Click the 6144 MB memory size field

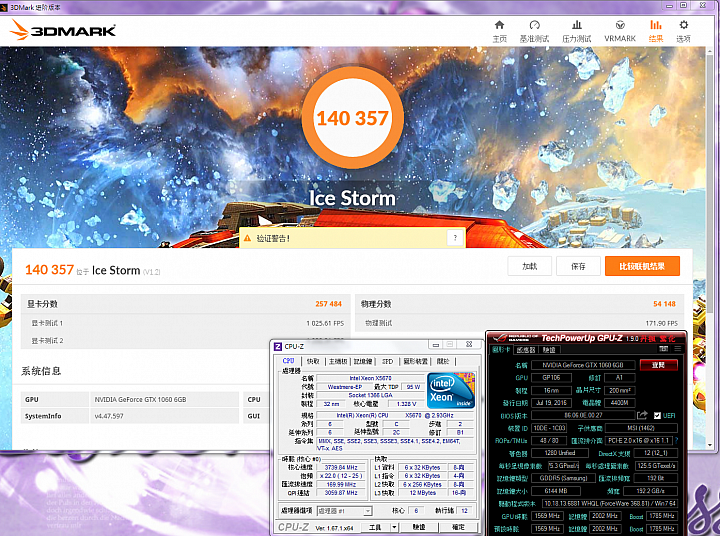point(556,491)
